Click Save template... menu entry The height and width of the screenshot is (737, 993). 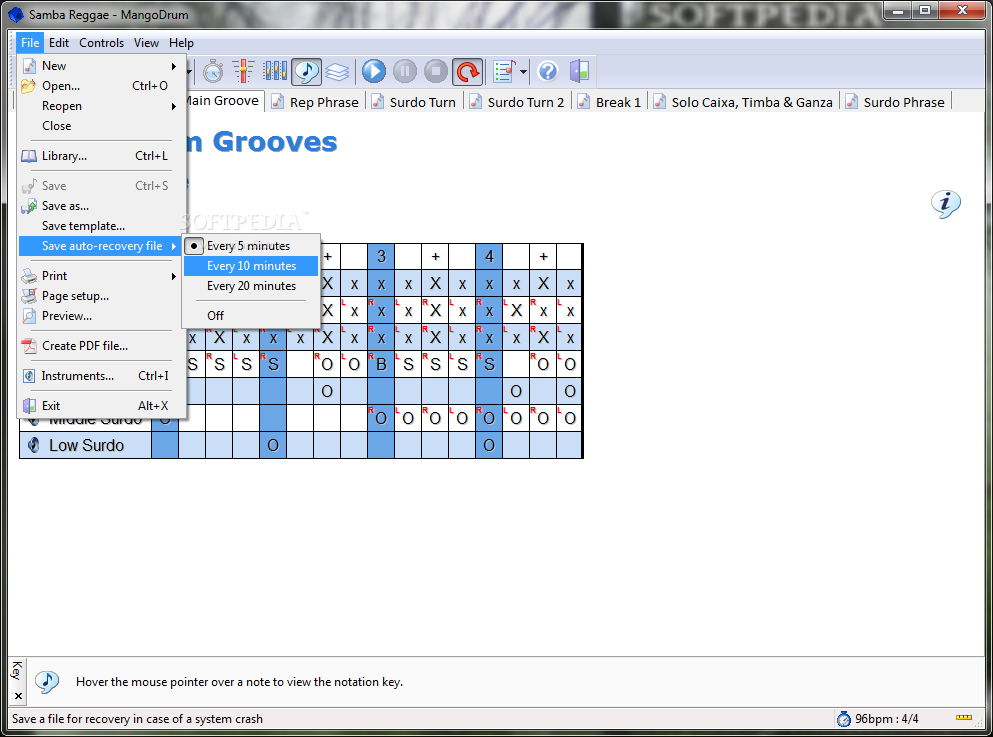click(100, 226)
